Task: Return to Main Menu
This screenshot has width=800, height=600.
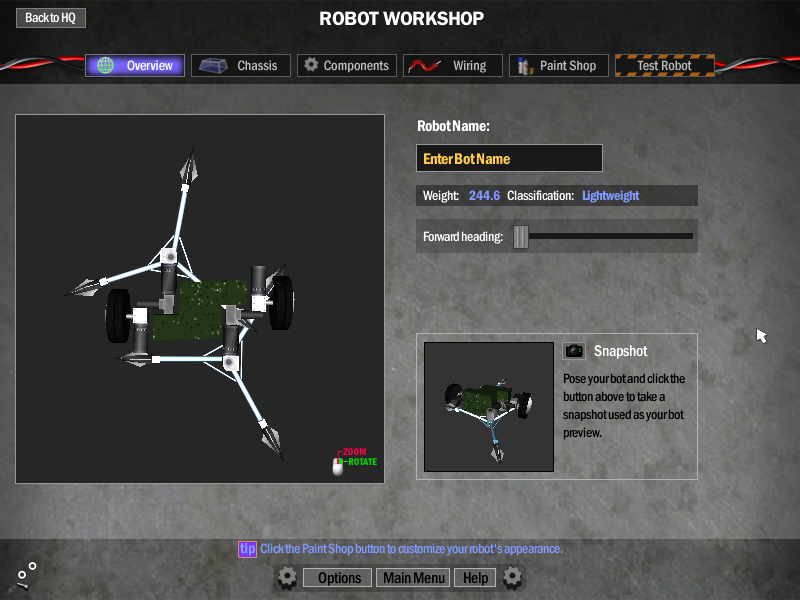Action: point(413,578)
